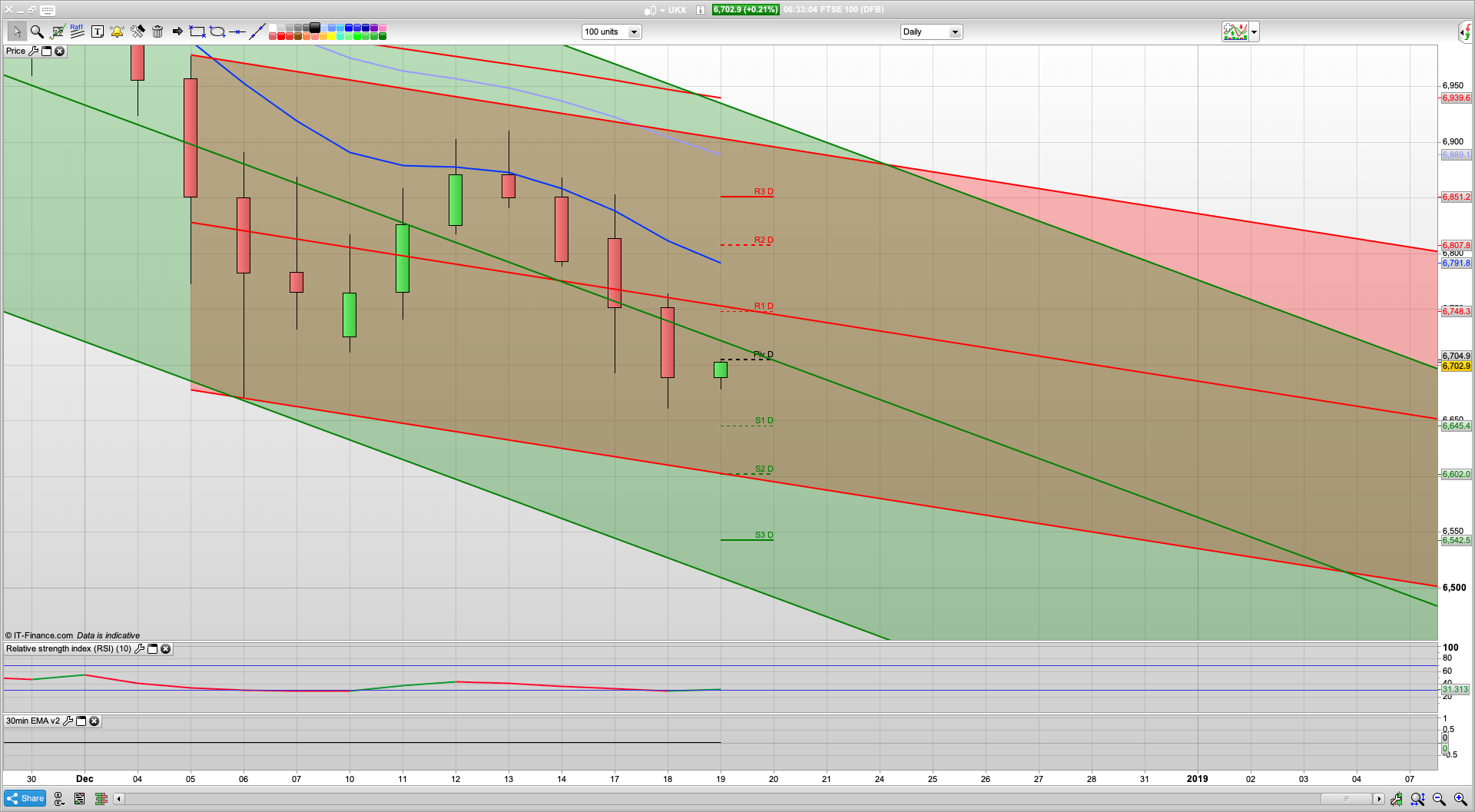Pick the black candle color swatch
Image resolution: width=1475 pixels, height=812 pixels.
pos(315,27)
